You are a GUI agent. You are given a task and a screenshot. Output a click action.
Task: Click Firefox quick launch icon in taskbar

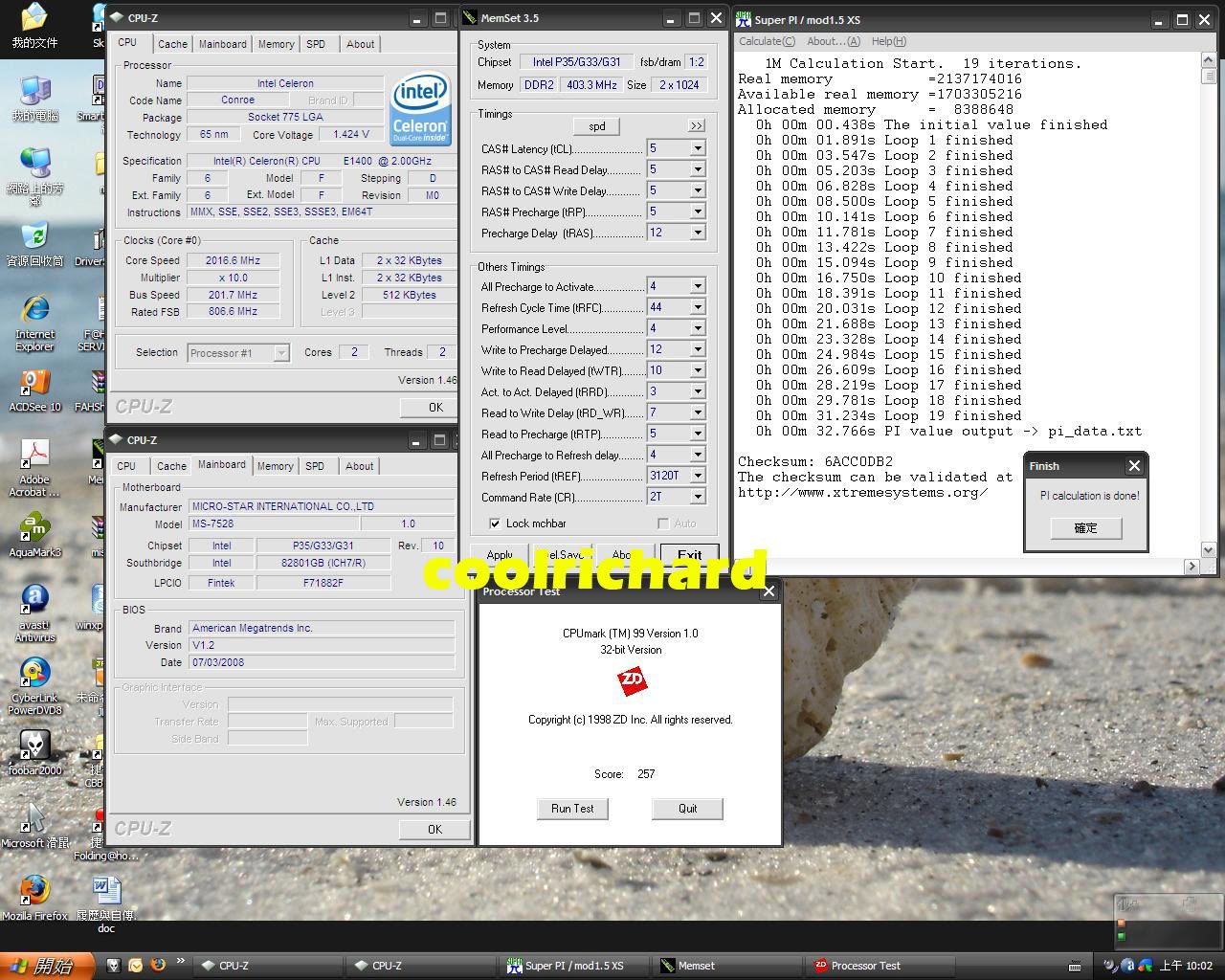(158, 965)
